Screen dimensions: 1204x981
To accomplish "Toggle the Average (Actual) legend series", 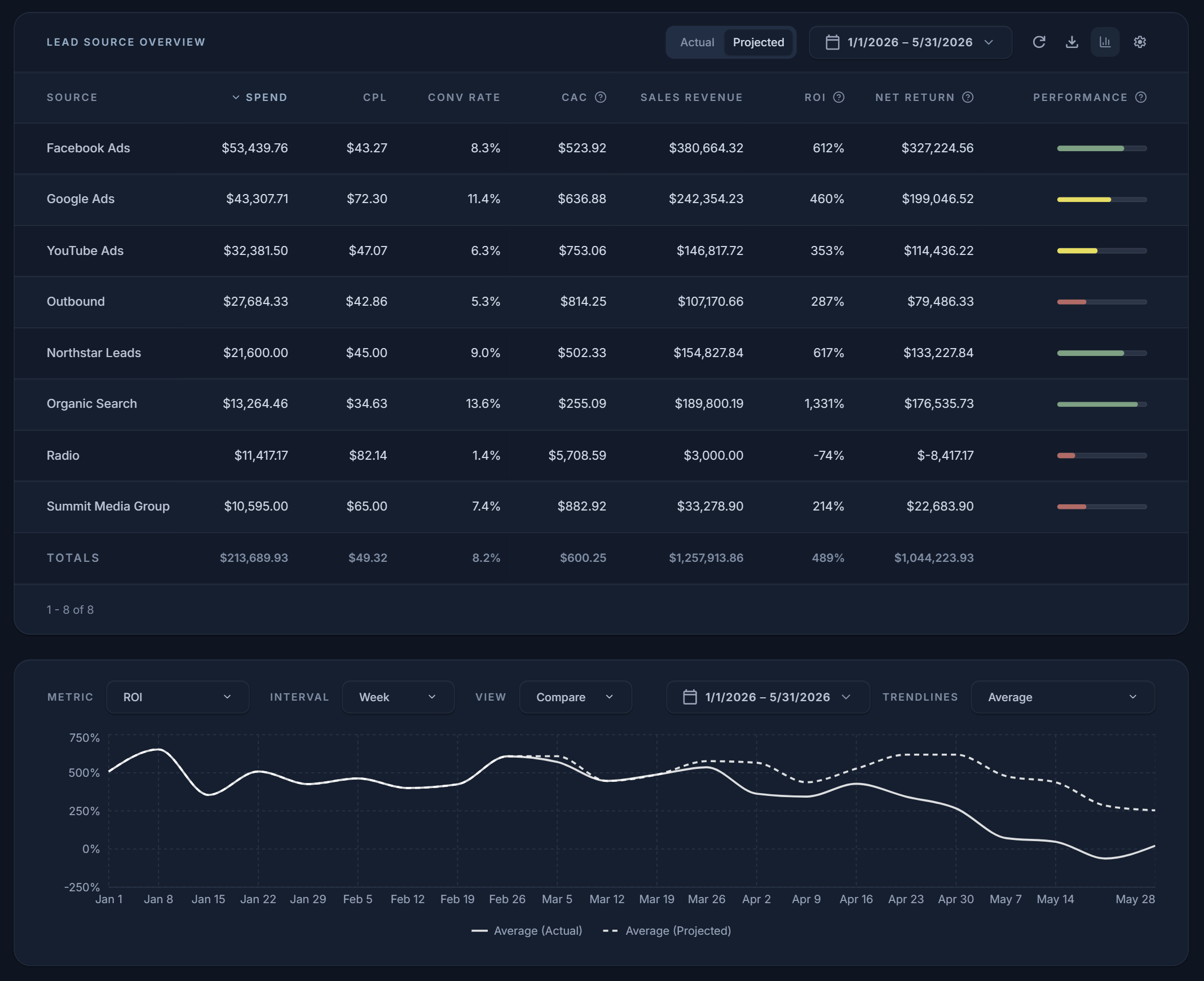I will tap(526, 930).
